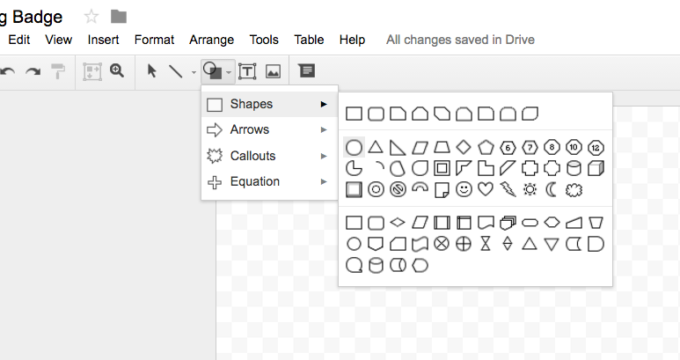Pick the flowchart merge inverted triangle
The width and height of the screenshot is (680, 360).
(552, 244)
